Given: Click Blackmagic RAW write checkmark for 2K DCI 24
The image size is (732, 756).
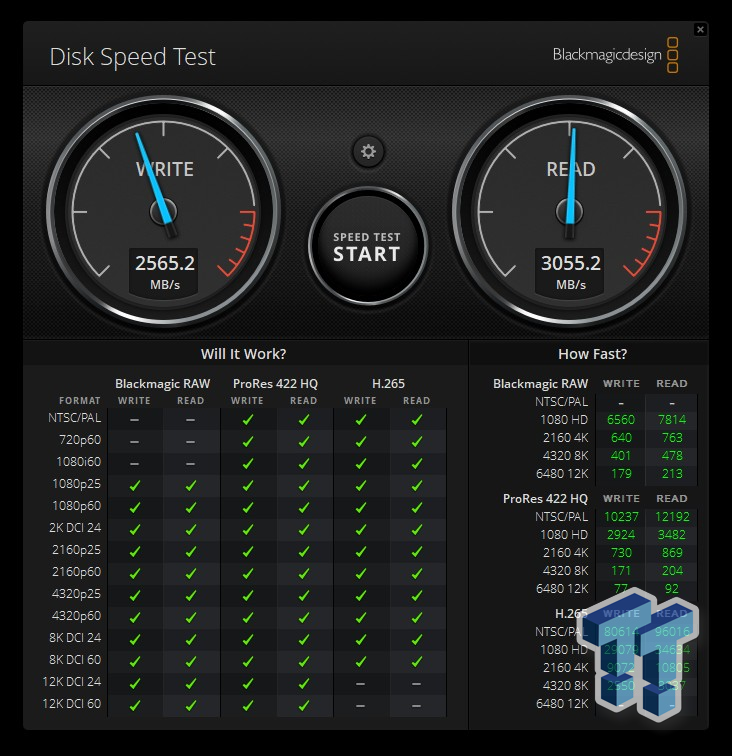Looking at the screenshot, I should tap(135, 529).
